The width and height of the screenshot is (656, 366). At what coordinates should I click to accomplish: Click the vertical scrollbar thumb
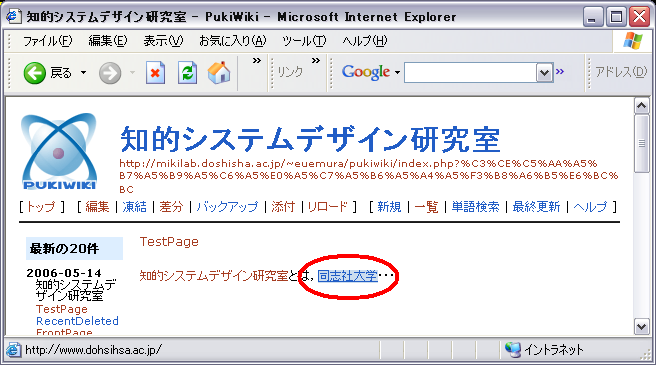(x=642, y=143)
